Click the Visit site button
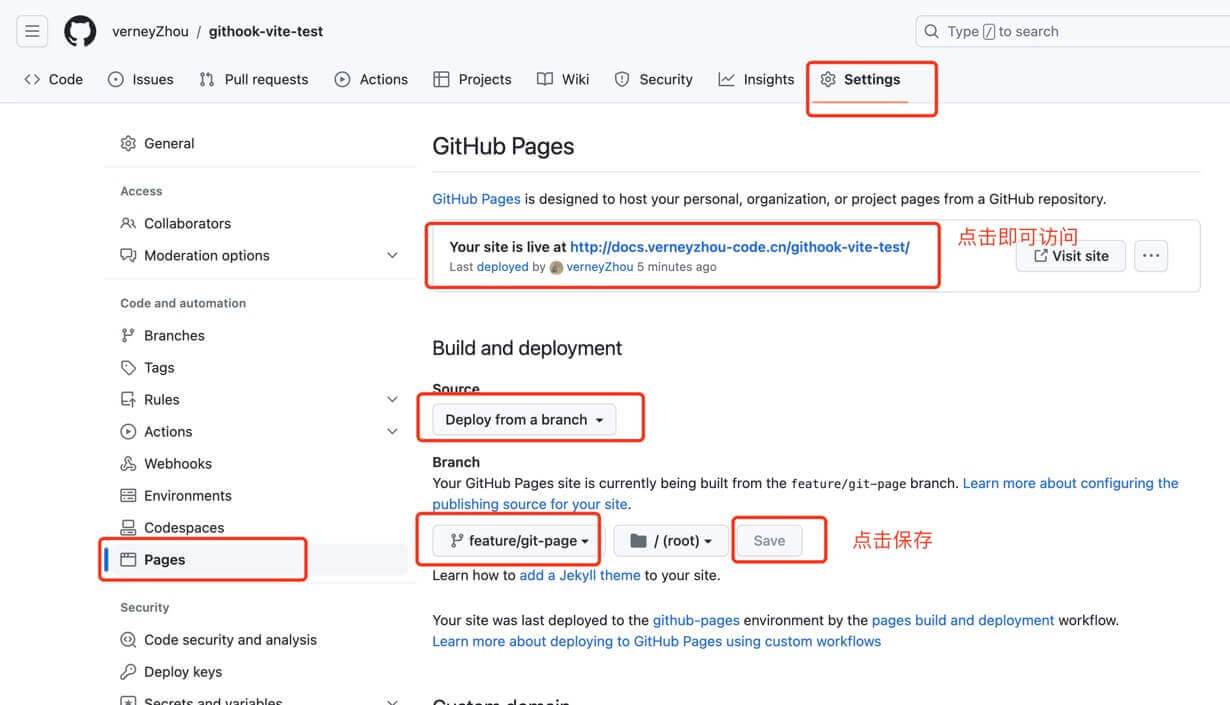1230x705 pixels. pos(1070,256)
